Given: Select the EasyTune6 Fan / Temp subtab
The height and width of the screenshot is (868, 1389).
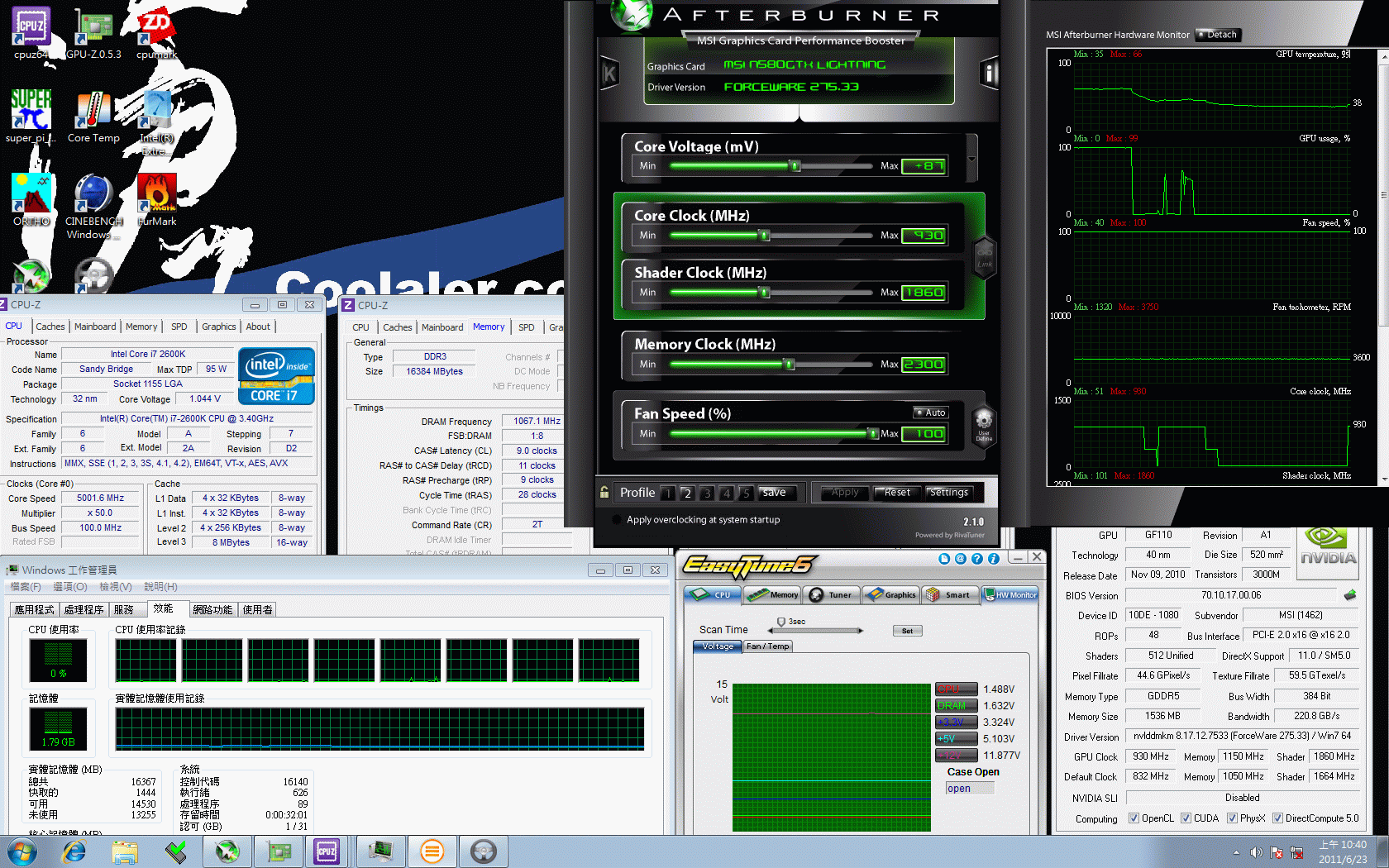Looking at the screenshot, I should pos(768,646).
